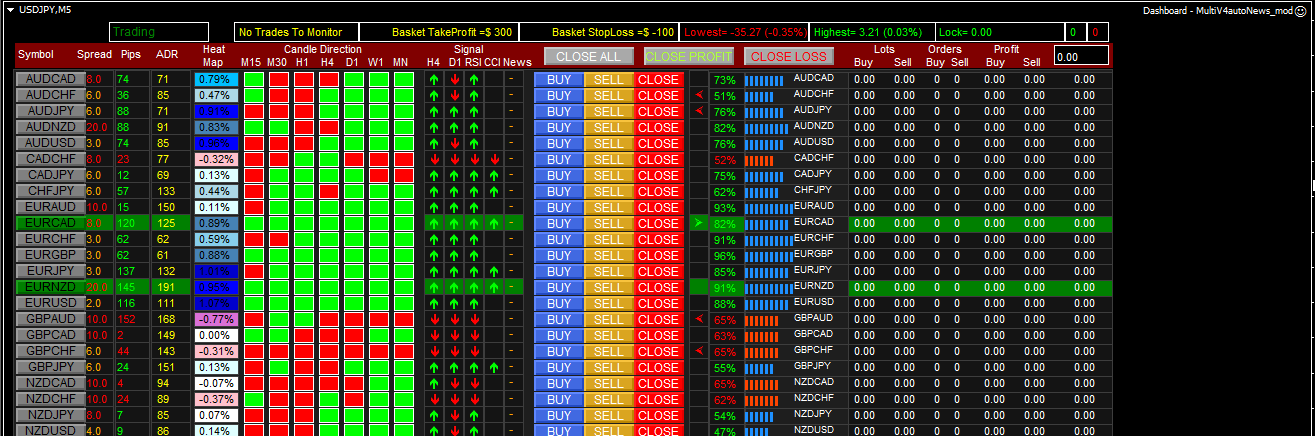The image size is (1315, 436).
Task: Click the 0.00 lot size input field
Action: (1081, 57)
